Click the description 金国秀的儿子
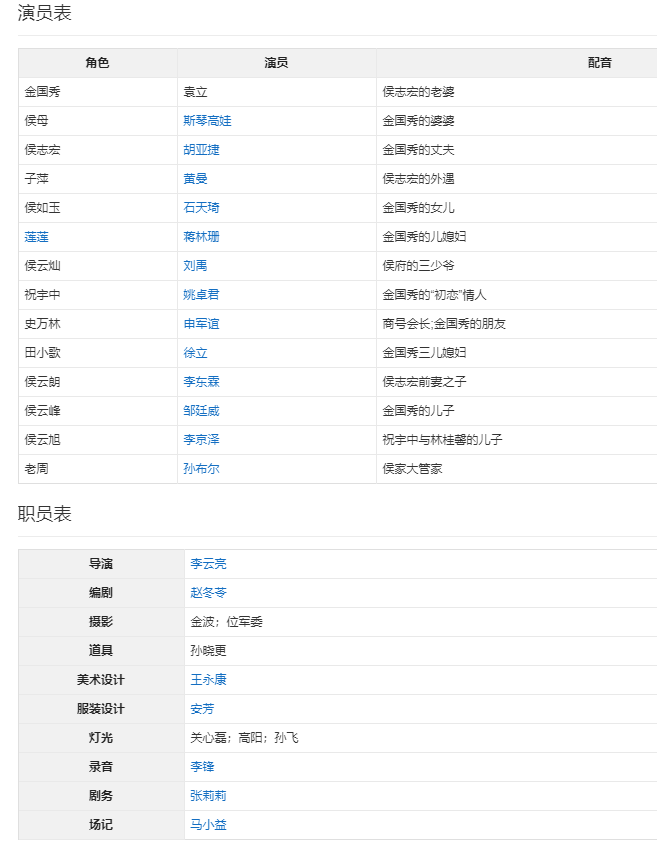 tap(418, 411)
